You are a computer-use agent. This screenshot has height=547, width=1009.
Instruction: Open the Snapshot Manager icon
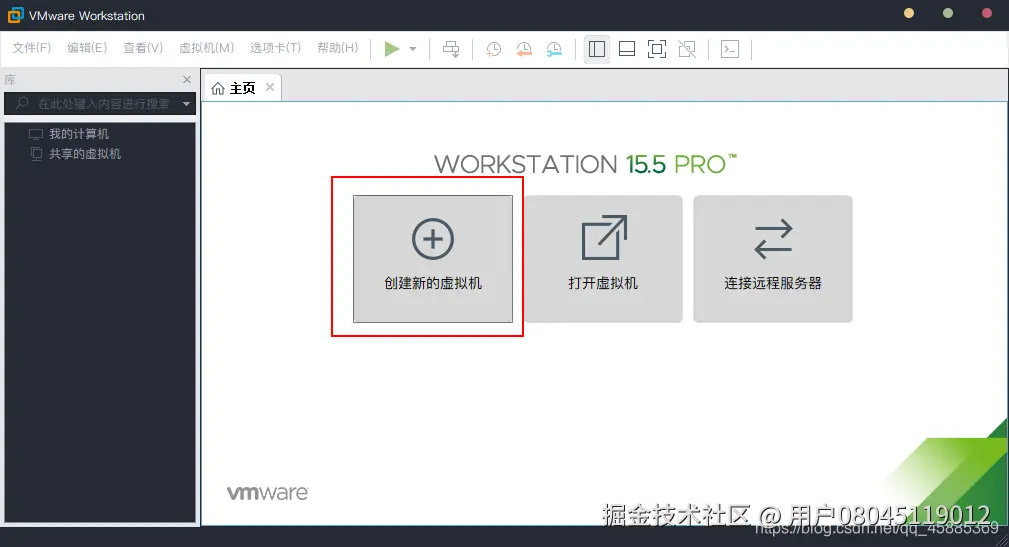(x=554, y=49)
